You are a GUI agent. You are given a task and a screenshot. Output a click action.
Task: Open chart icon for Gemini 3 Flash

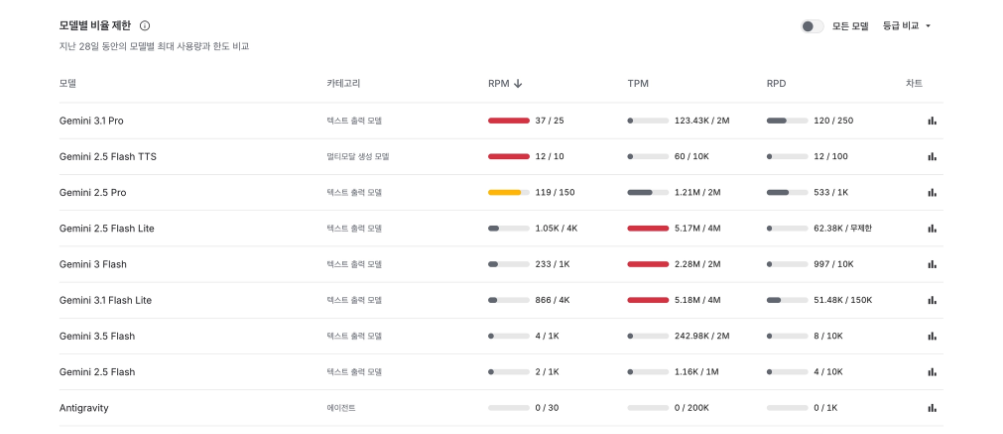pos(932,264)
